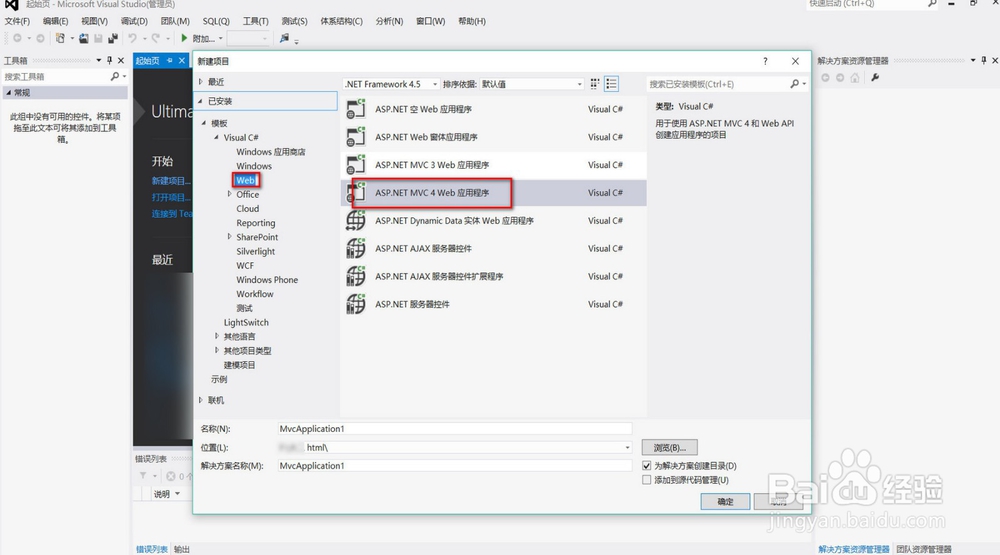This screenshot has height=555, width=1000.
Task: Switch to the 团队资源管理器 tab
Action: [923, 549]
